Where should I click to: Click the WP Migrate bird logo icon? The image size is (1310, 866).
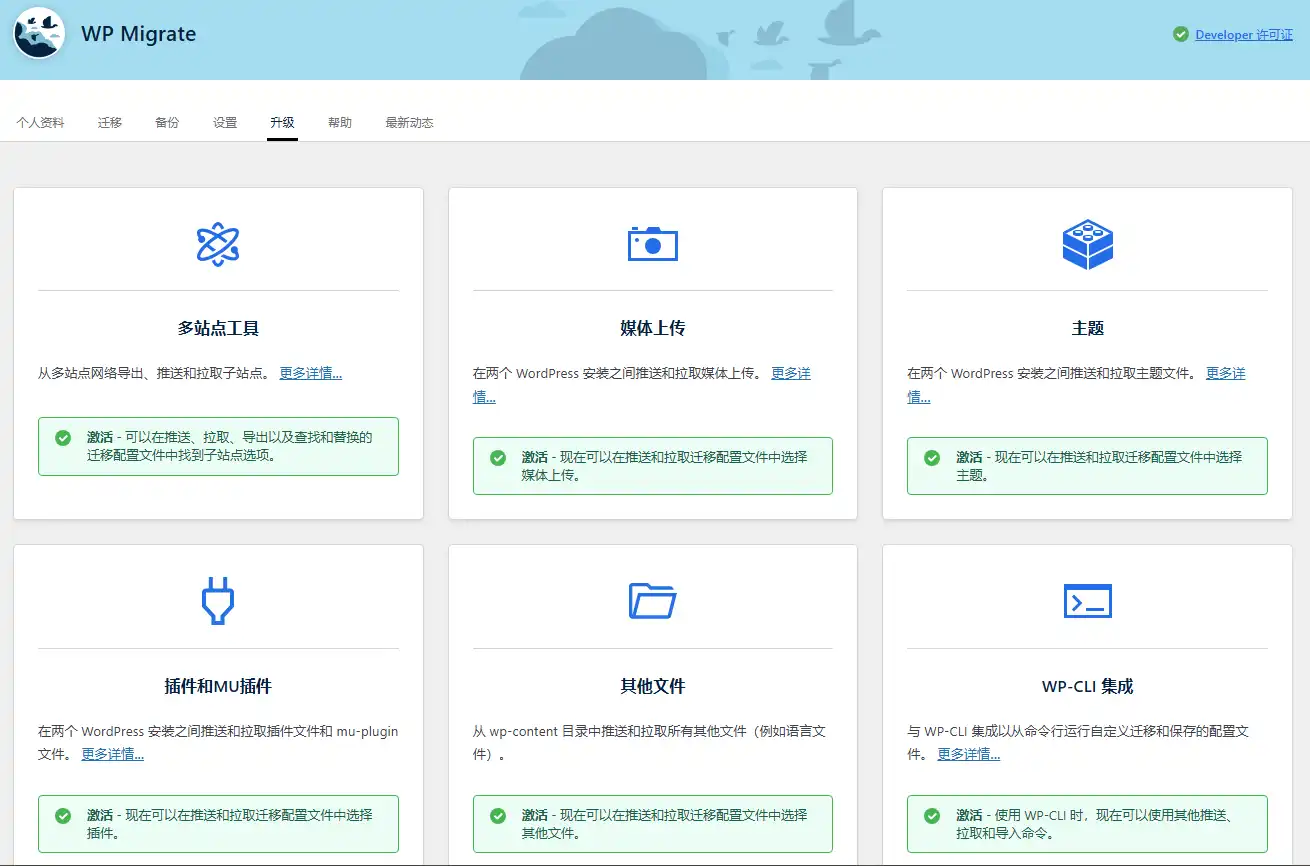38,33
